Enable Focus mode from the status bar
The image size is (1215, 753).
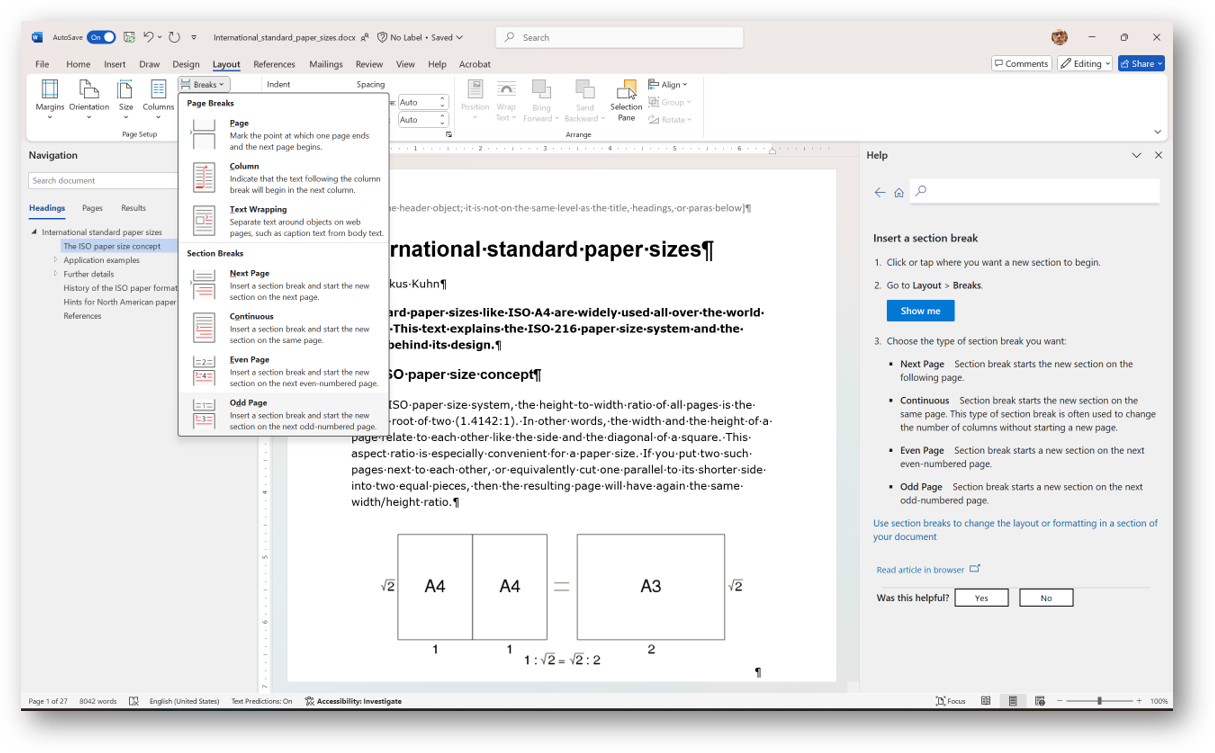pos(950,701)
